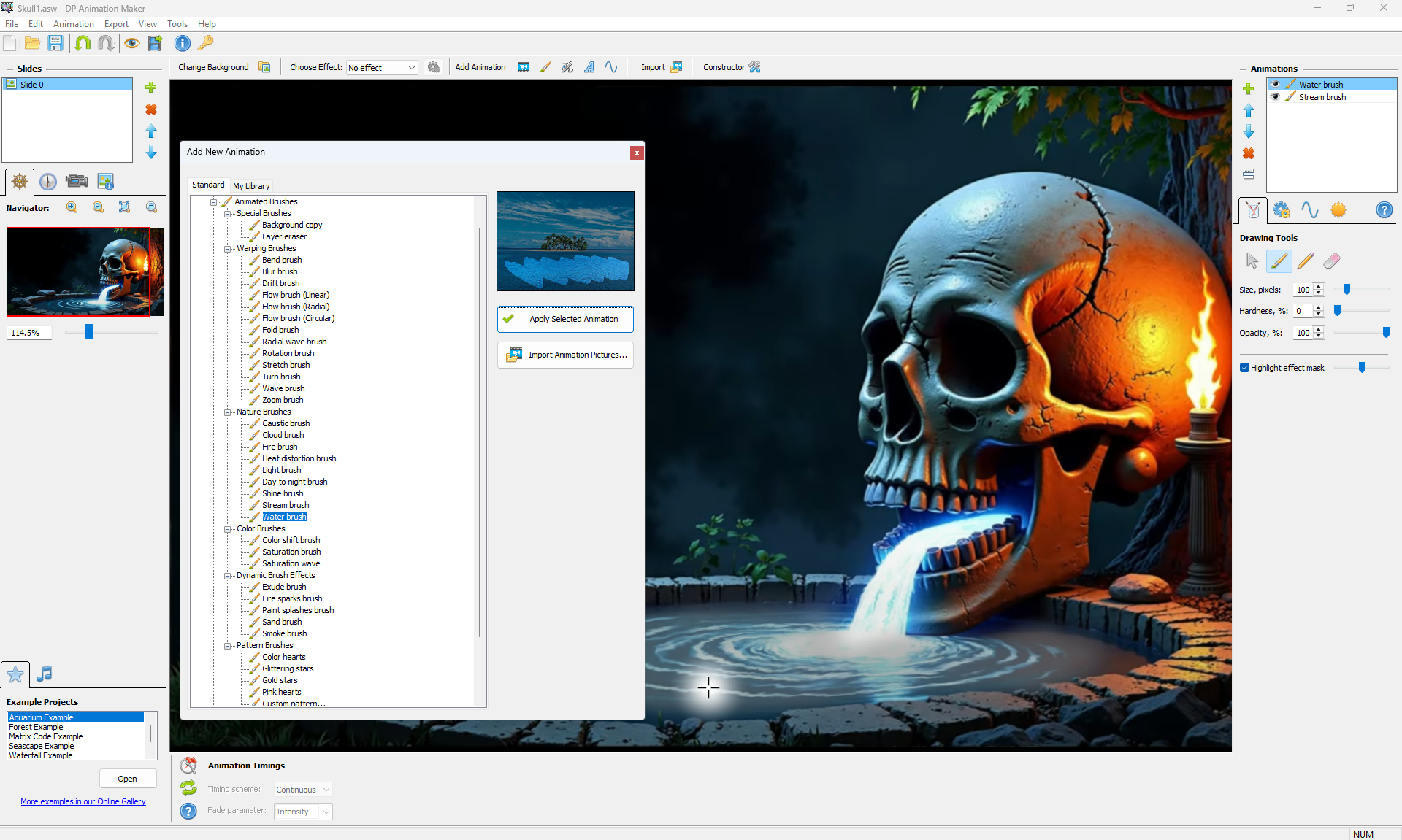The height and width of the screenshot is (840, 1402).
Task: Add a new slide with green plus
Action: [x=150, y=88]
